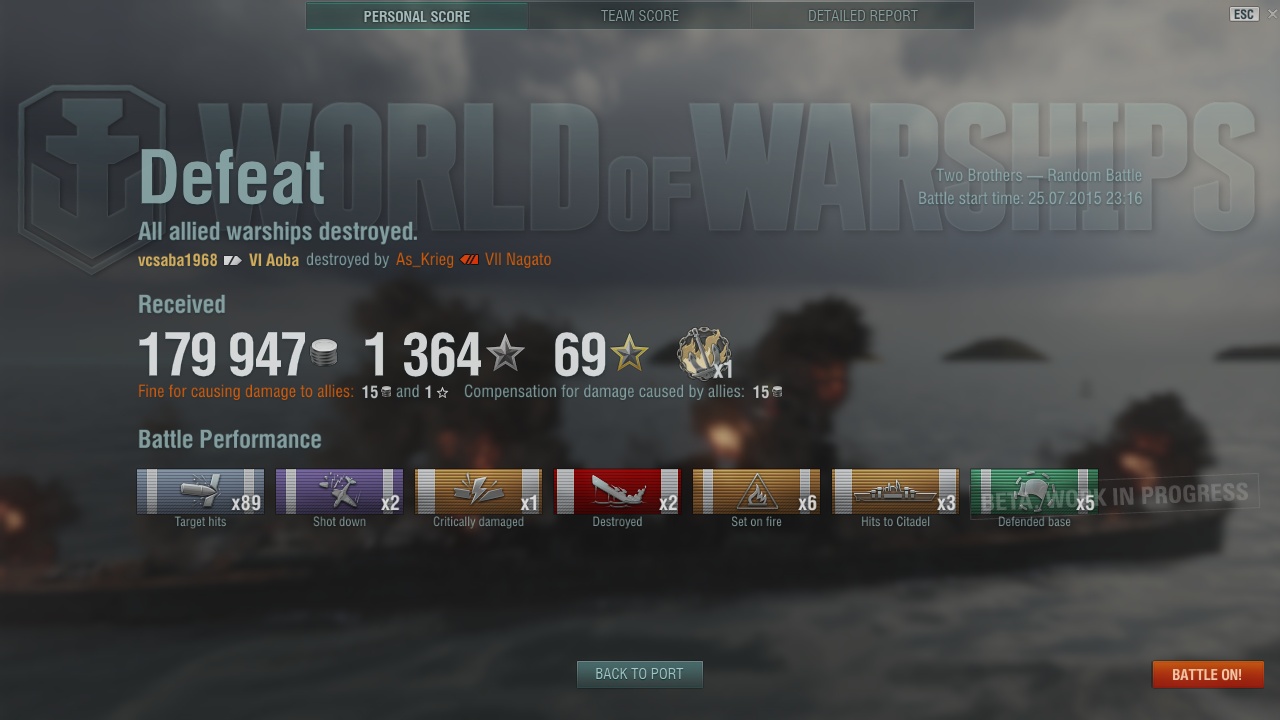Screen dimensions: 1280x720
Task: Select the Hits to Citadel ribbon
Action: (x=895, y=491)
